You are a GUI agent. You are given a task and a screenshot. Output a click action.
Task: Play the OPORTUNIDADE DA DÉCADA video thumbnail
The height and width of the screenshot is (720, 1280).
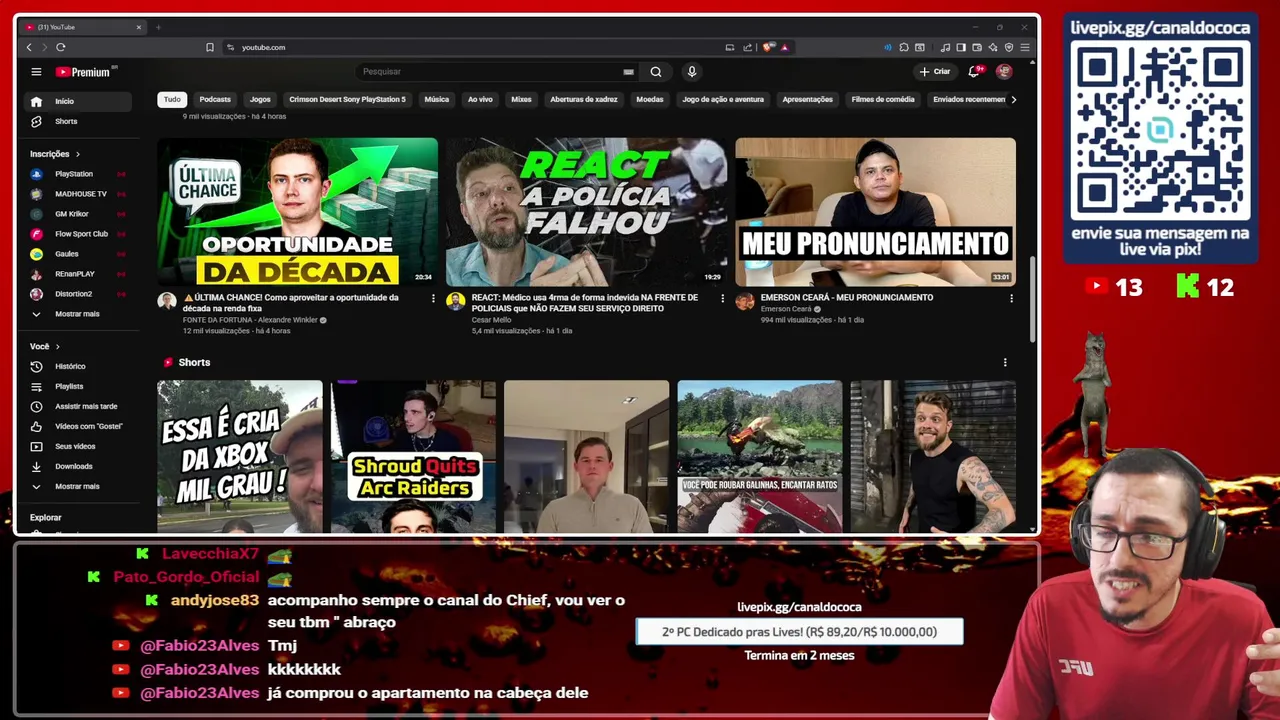click(297, 212)
